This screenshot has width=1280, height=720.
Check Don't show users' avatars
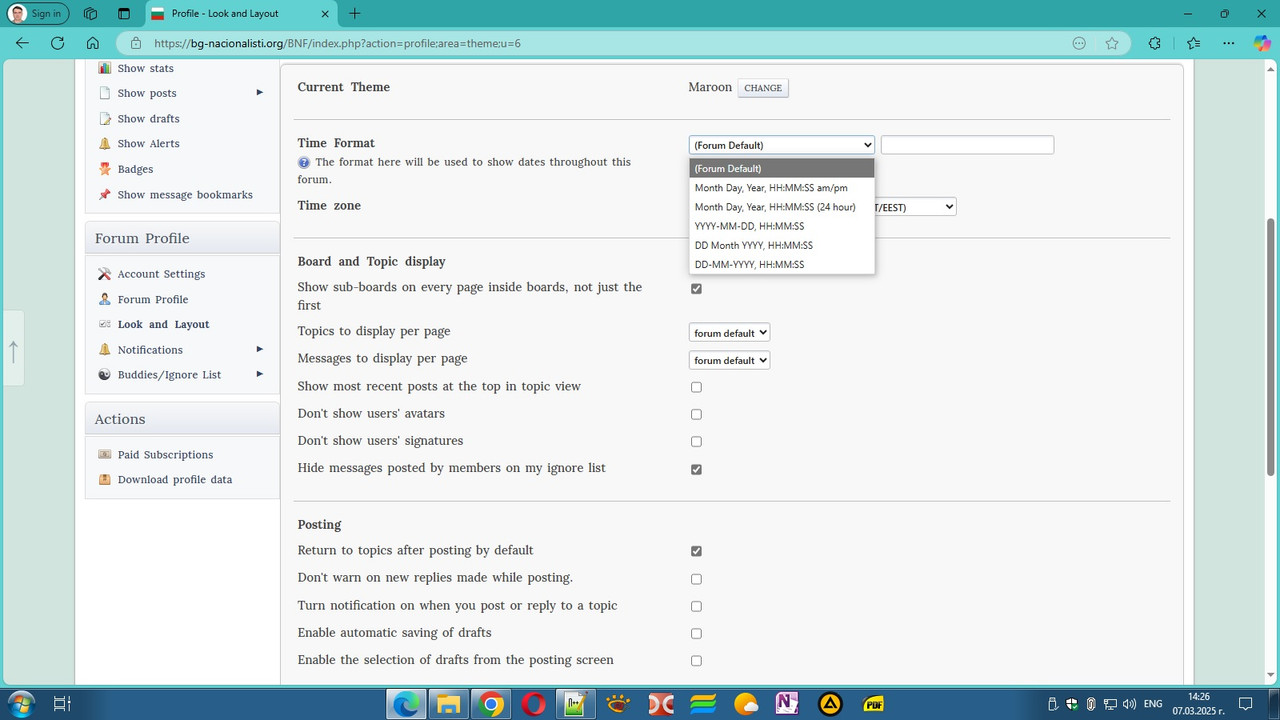(x=696, y=414)
